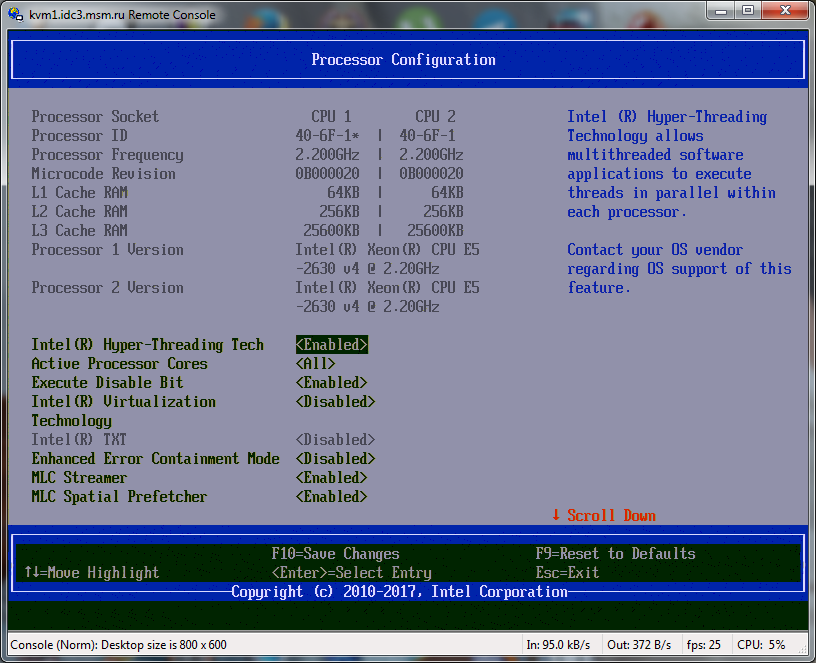This screenshot has height=663, width=816.
Task: Click the F10=Save Changes hint
Action: (335, 553)
